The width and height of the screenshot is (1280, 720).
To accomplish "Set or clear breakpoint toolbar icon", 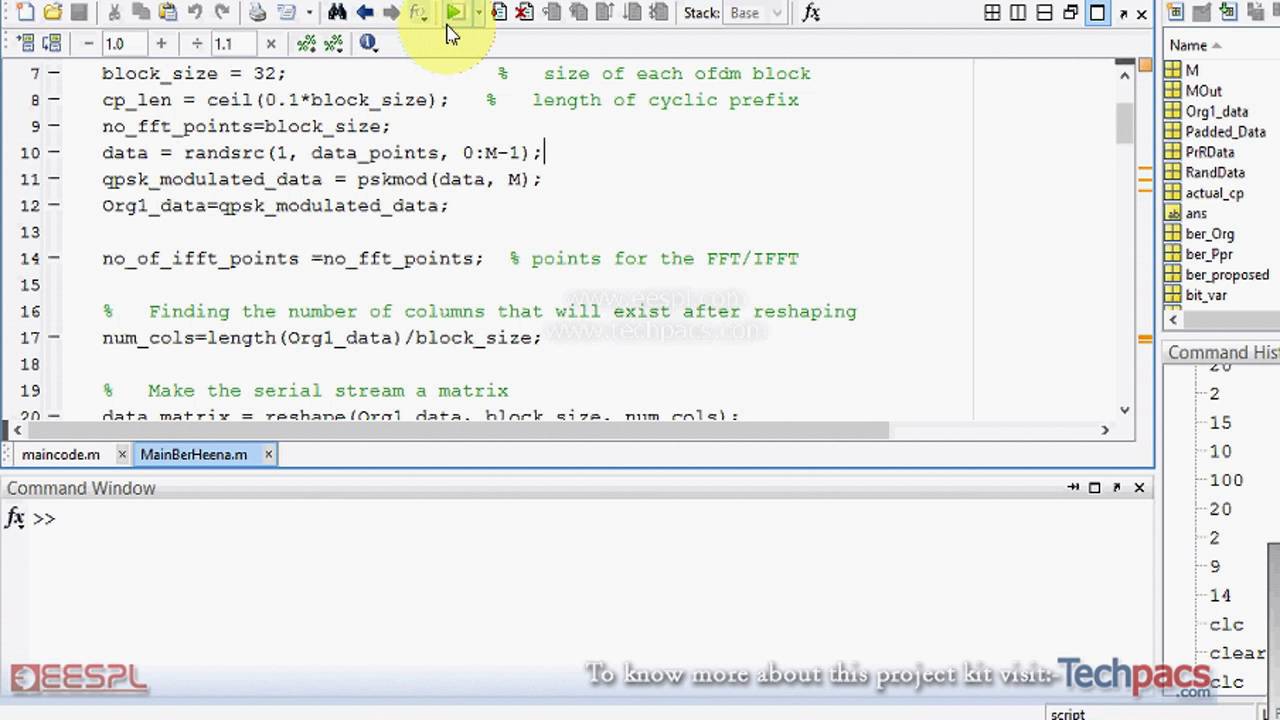I will (498, 13).
